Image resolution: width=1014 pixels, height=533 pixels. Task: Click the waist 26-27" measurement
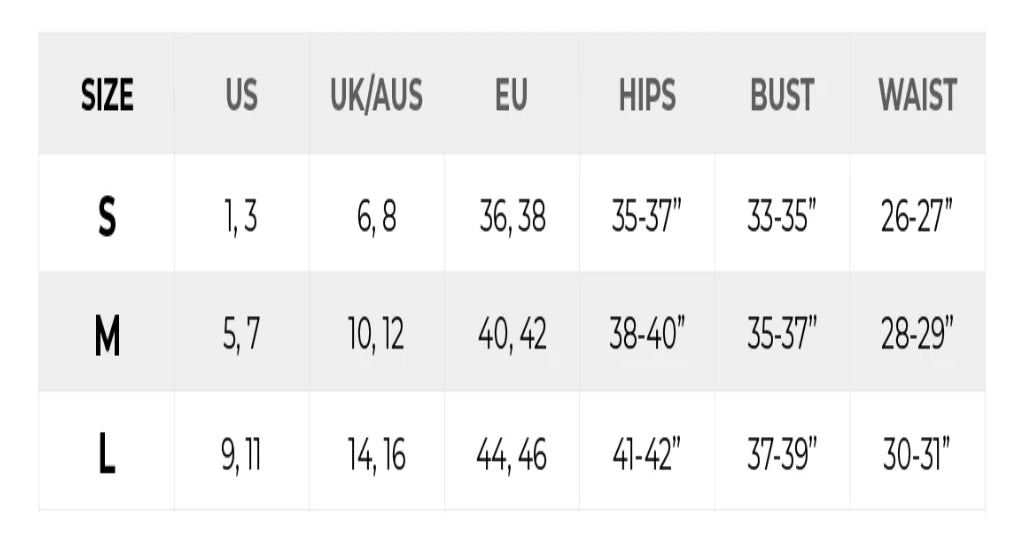click(x=917, y=216)
